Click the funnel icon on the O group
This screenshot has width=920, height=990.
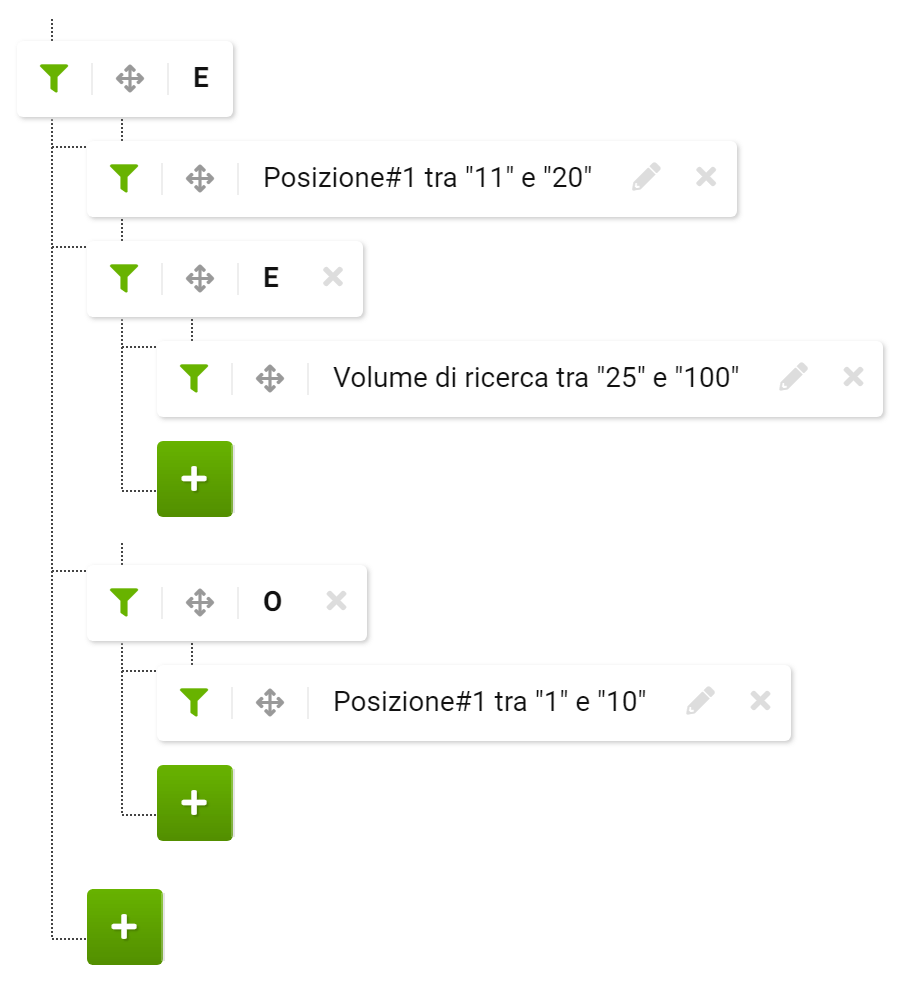click(124, 602)
